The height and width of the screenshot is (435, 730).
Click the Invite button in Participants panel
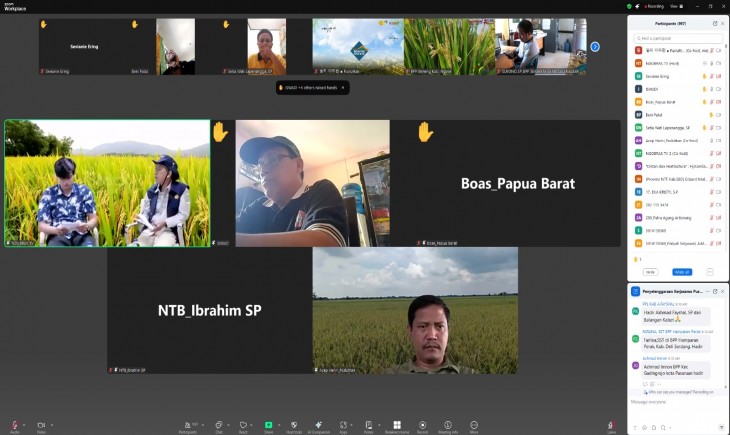pos(650,272)
